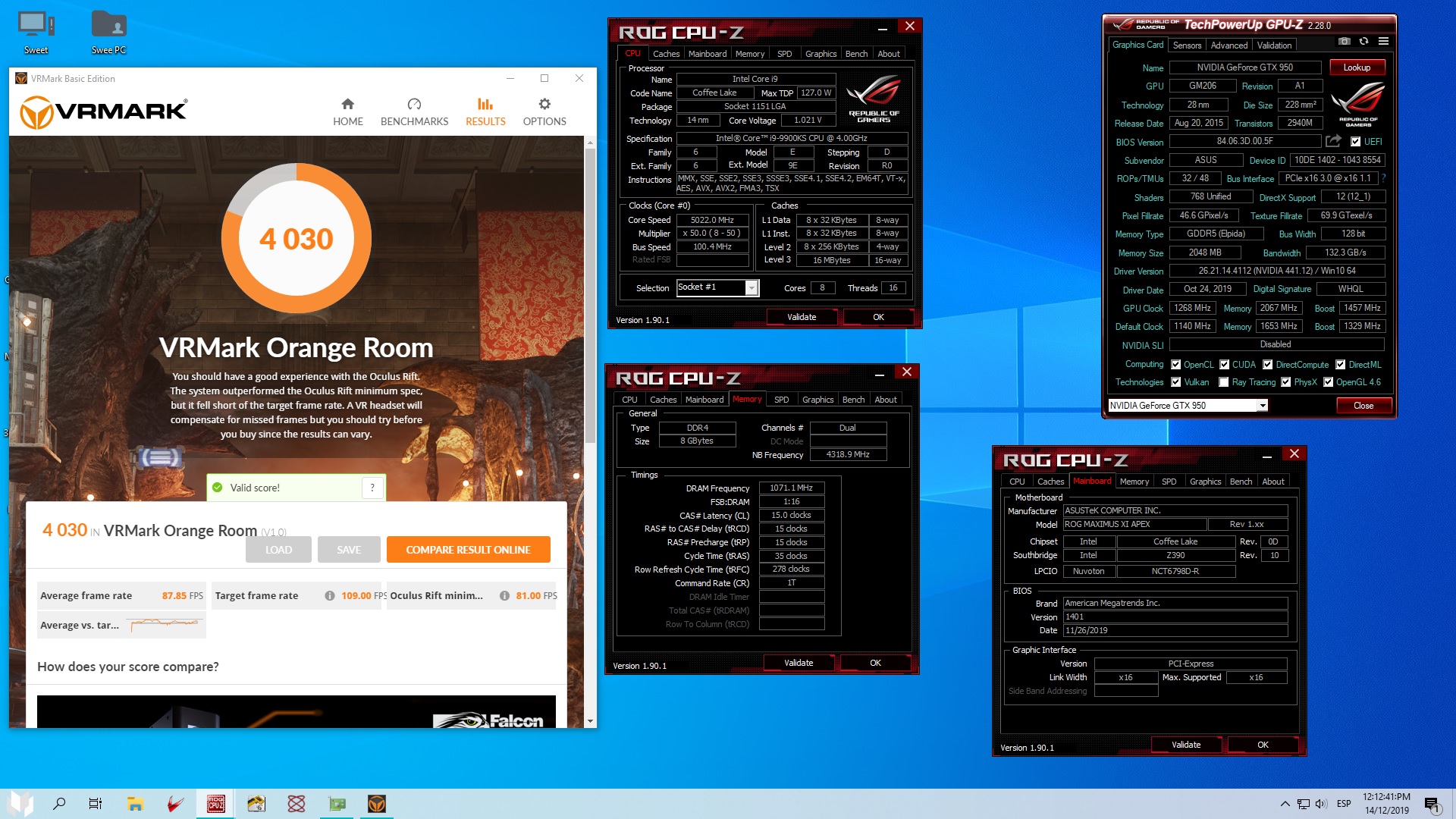Click GPU-Z green card taskbar icon

point(337,803)
